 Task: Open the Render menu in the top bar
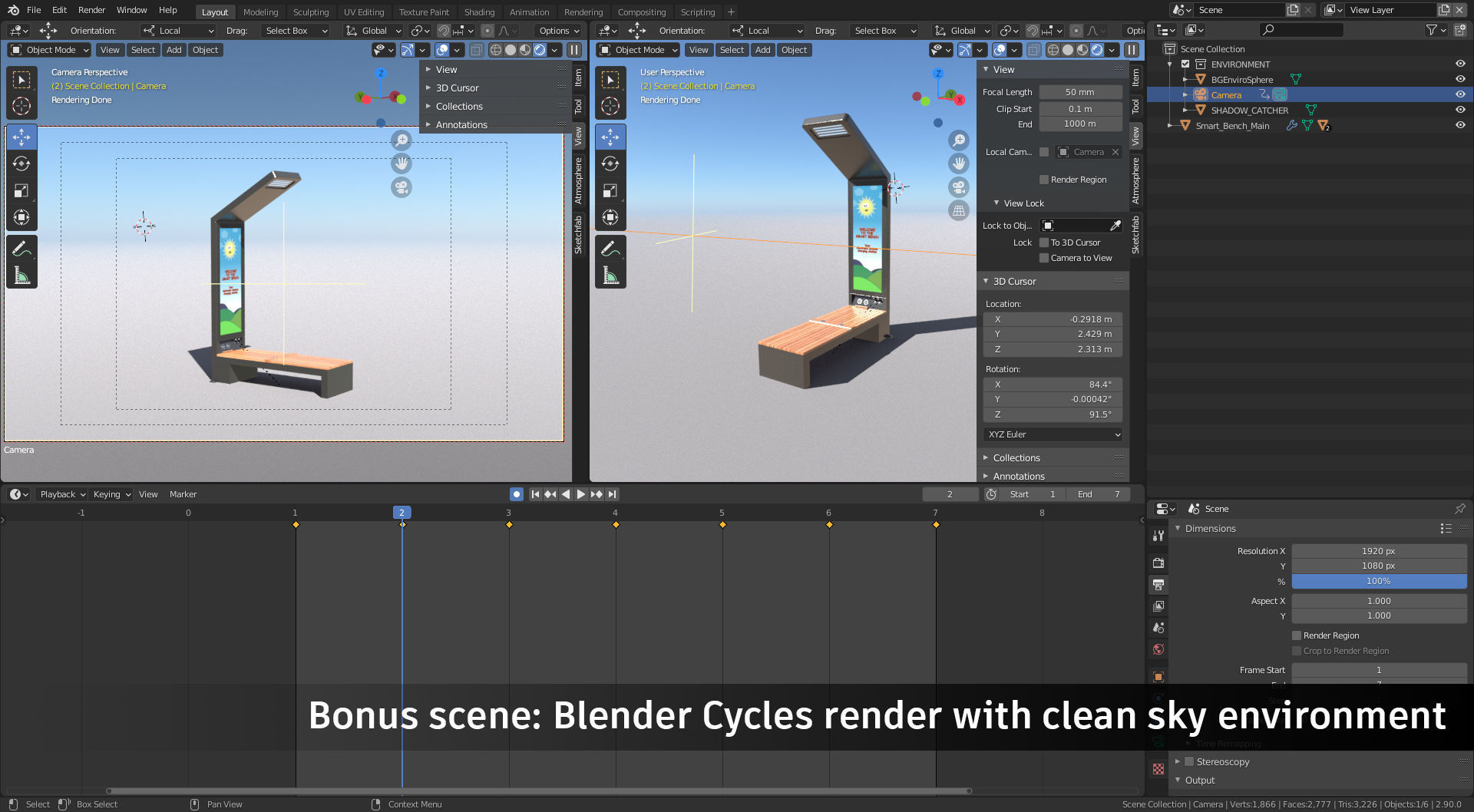coord(91,10)
